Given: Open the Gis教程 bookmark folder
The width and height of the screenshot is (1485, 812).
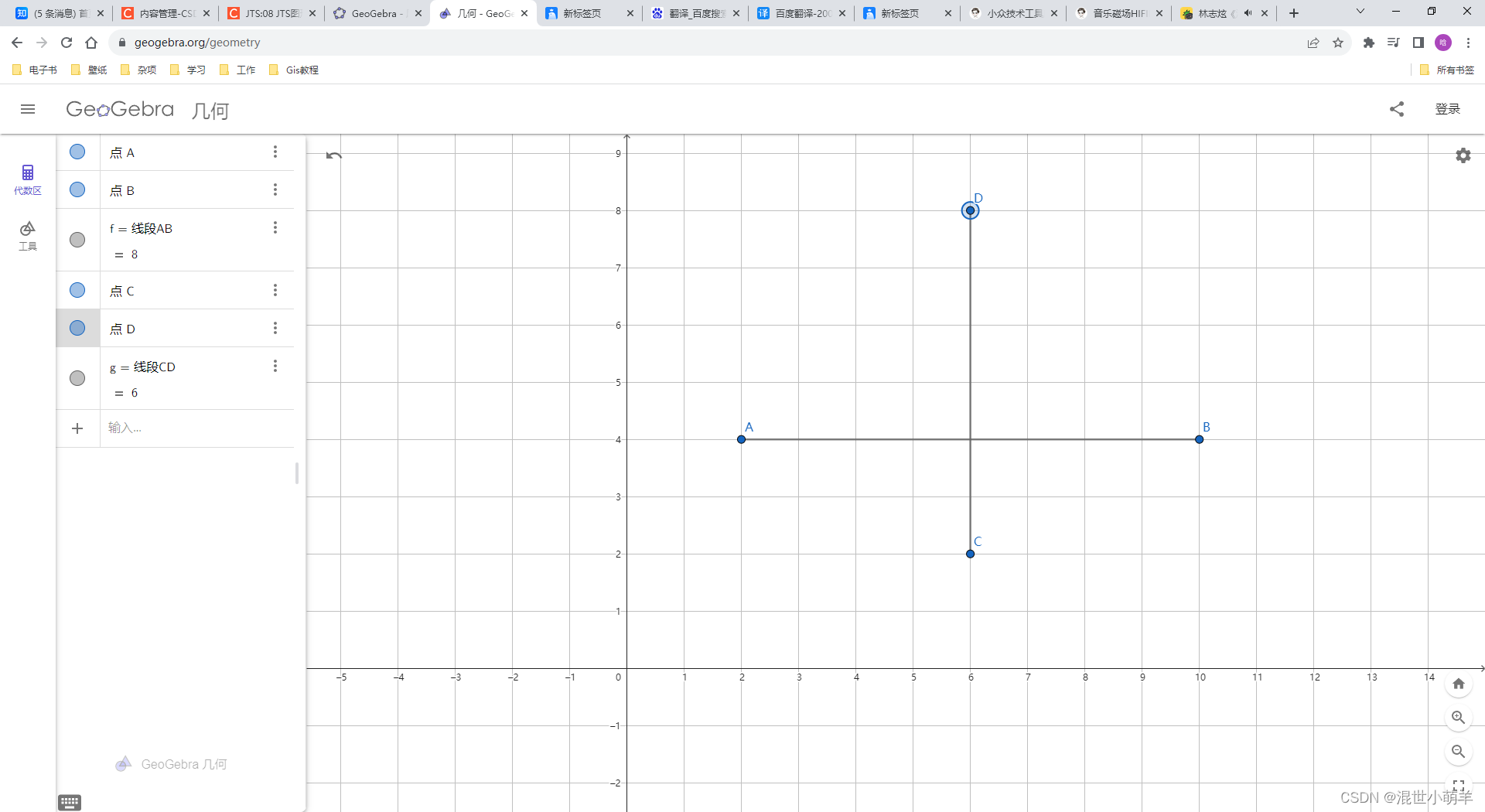Looking at the screenshot, I should pyautogui.click(x=293, y=70).
